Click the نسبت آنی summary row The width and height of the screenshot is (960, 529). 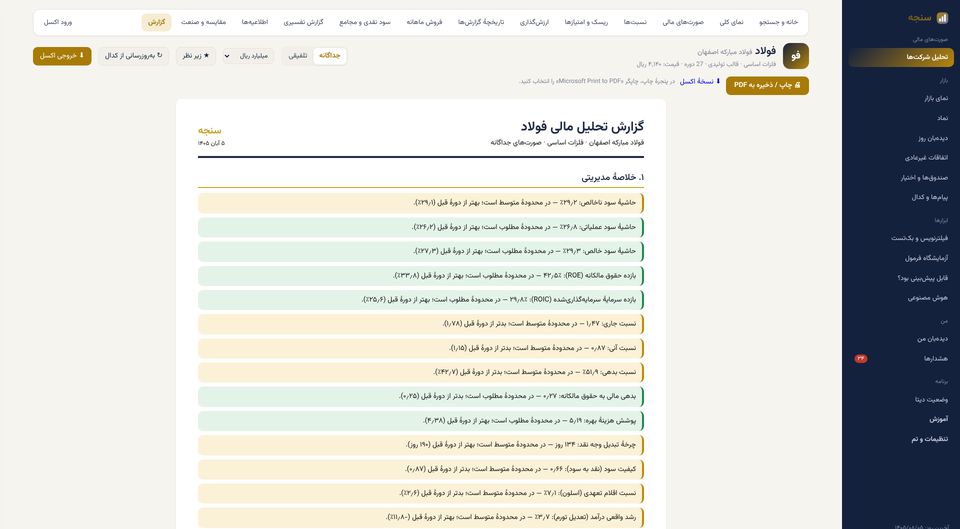(421, 348)
